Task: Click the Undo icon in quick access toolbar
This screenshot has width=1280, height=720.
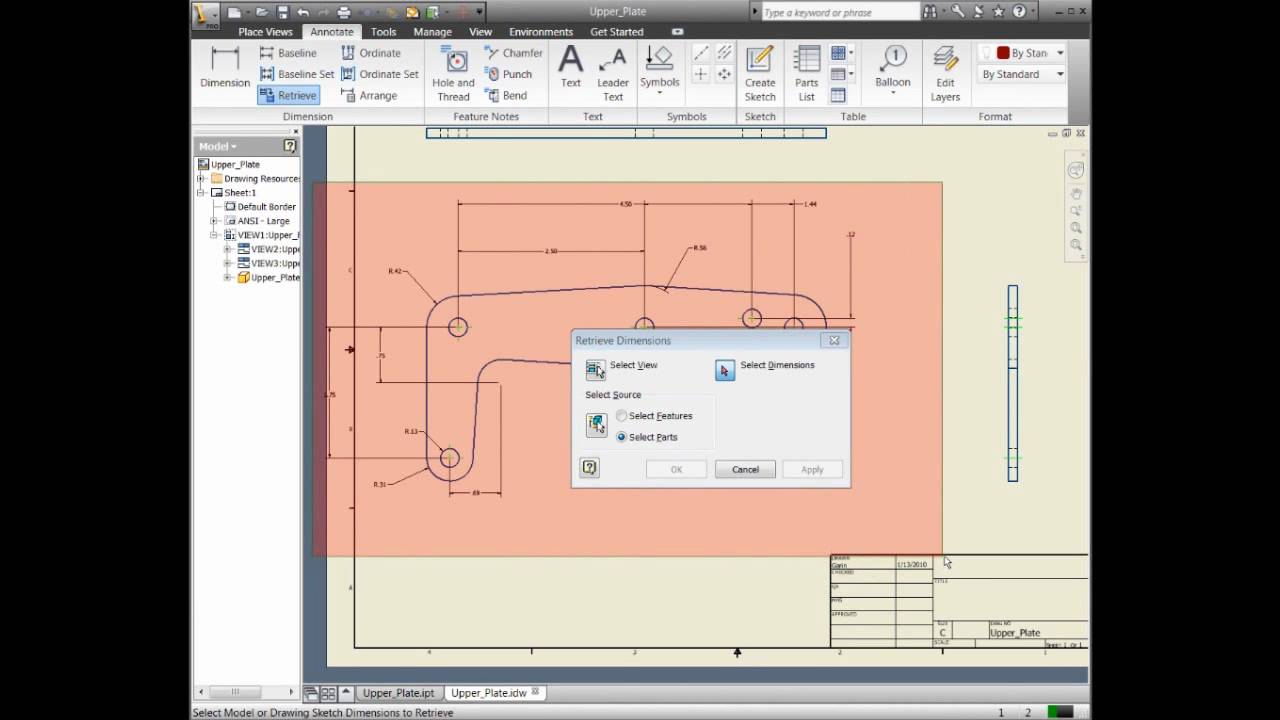Action: tap(303, 12)
